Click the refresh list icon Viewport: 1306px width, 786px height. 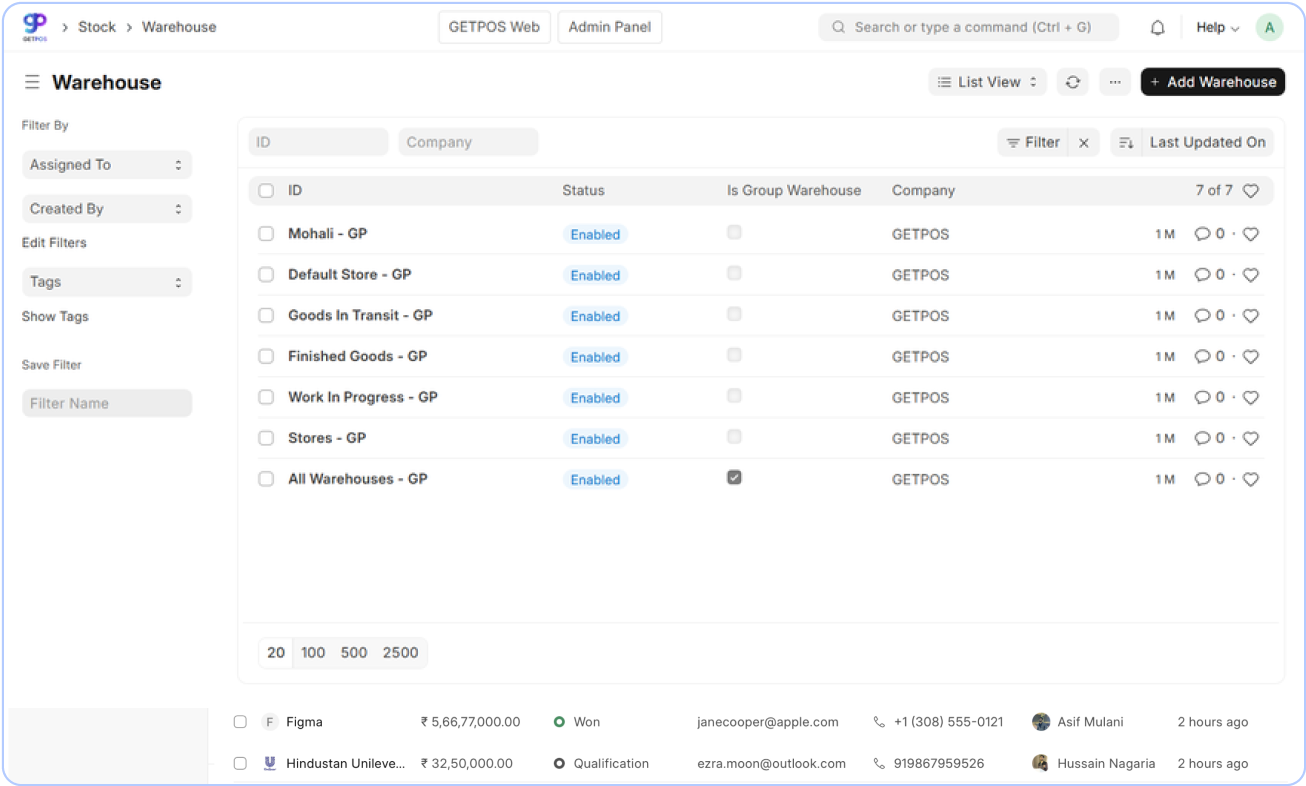click(1072, 82)
